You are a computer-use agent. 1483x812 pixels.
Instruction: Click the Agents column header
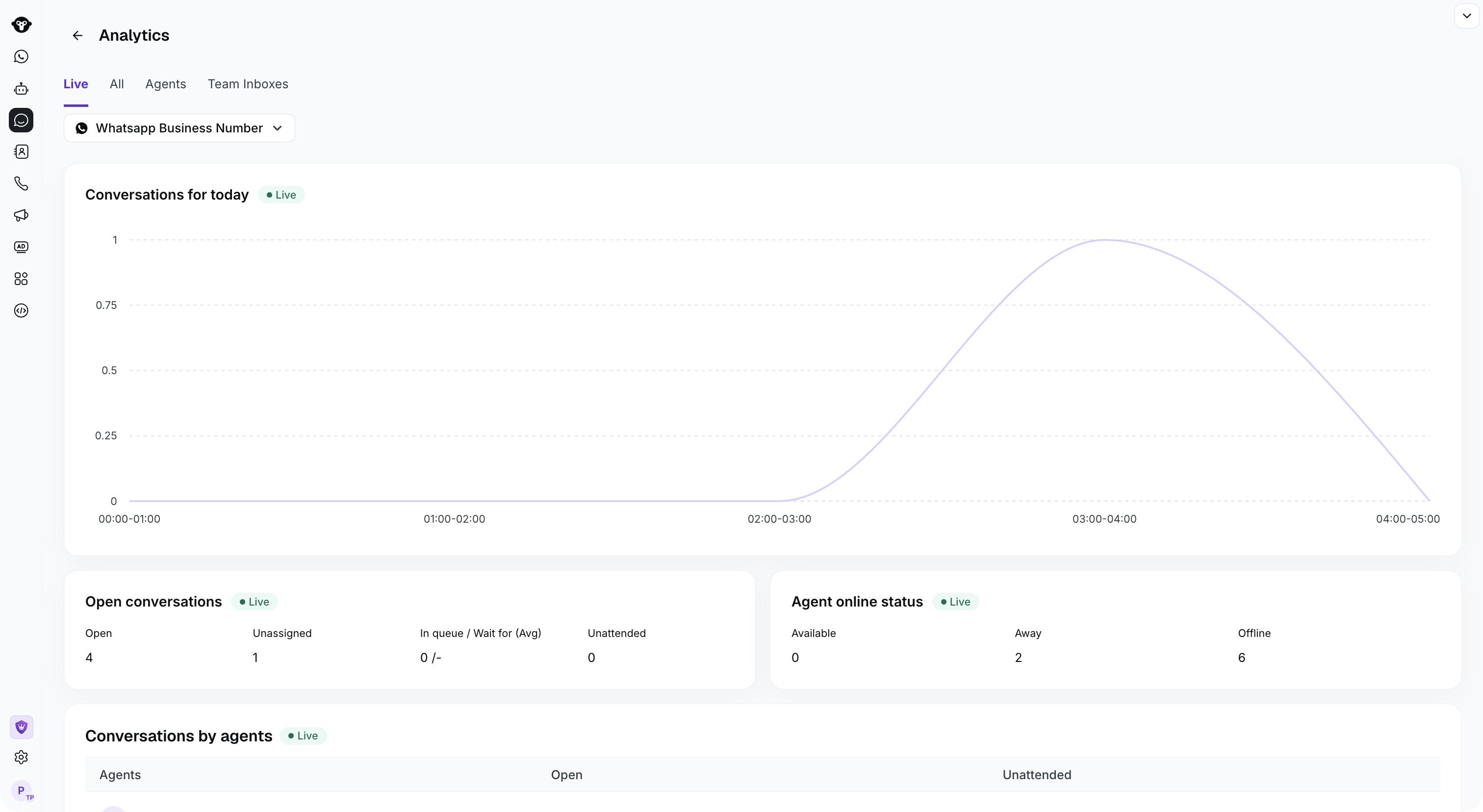[120, 775]
